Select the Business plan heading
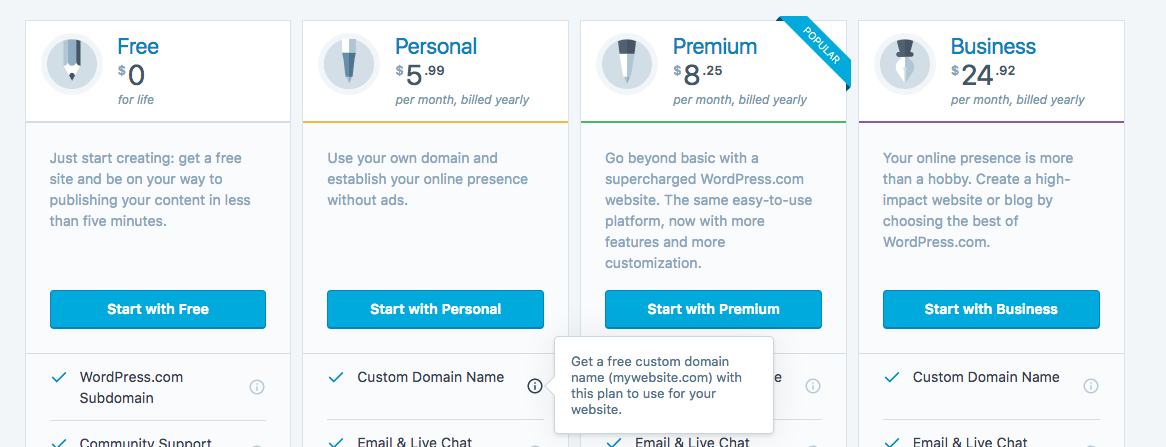The height and width of the screenshot is (447, 1166). [993, 47]
